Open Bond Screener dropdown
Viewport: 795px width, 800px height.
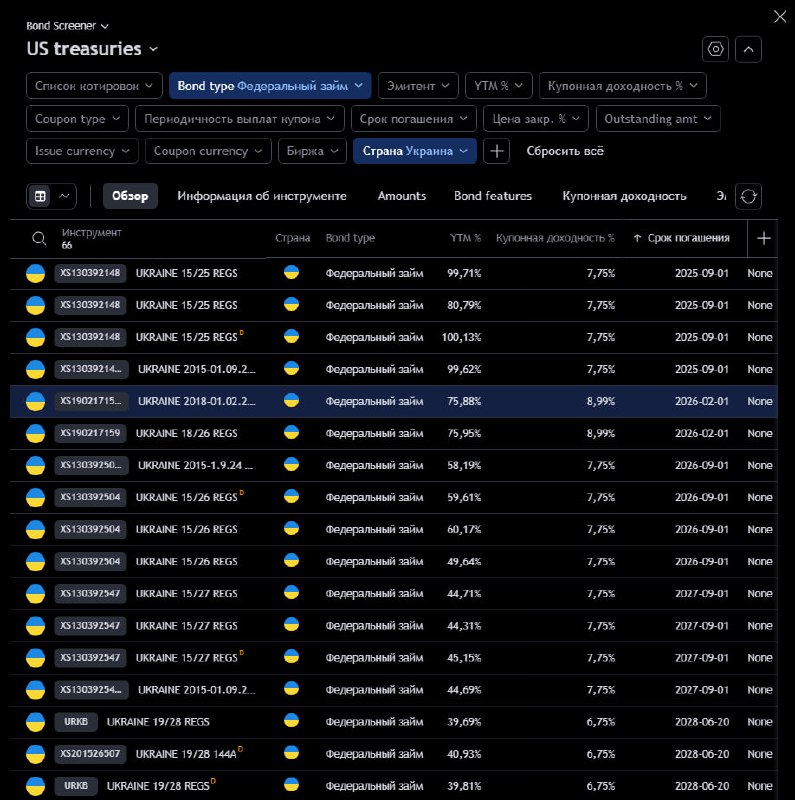coord(67,26)
